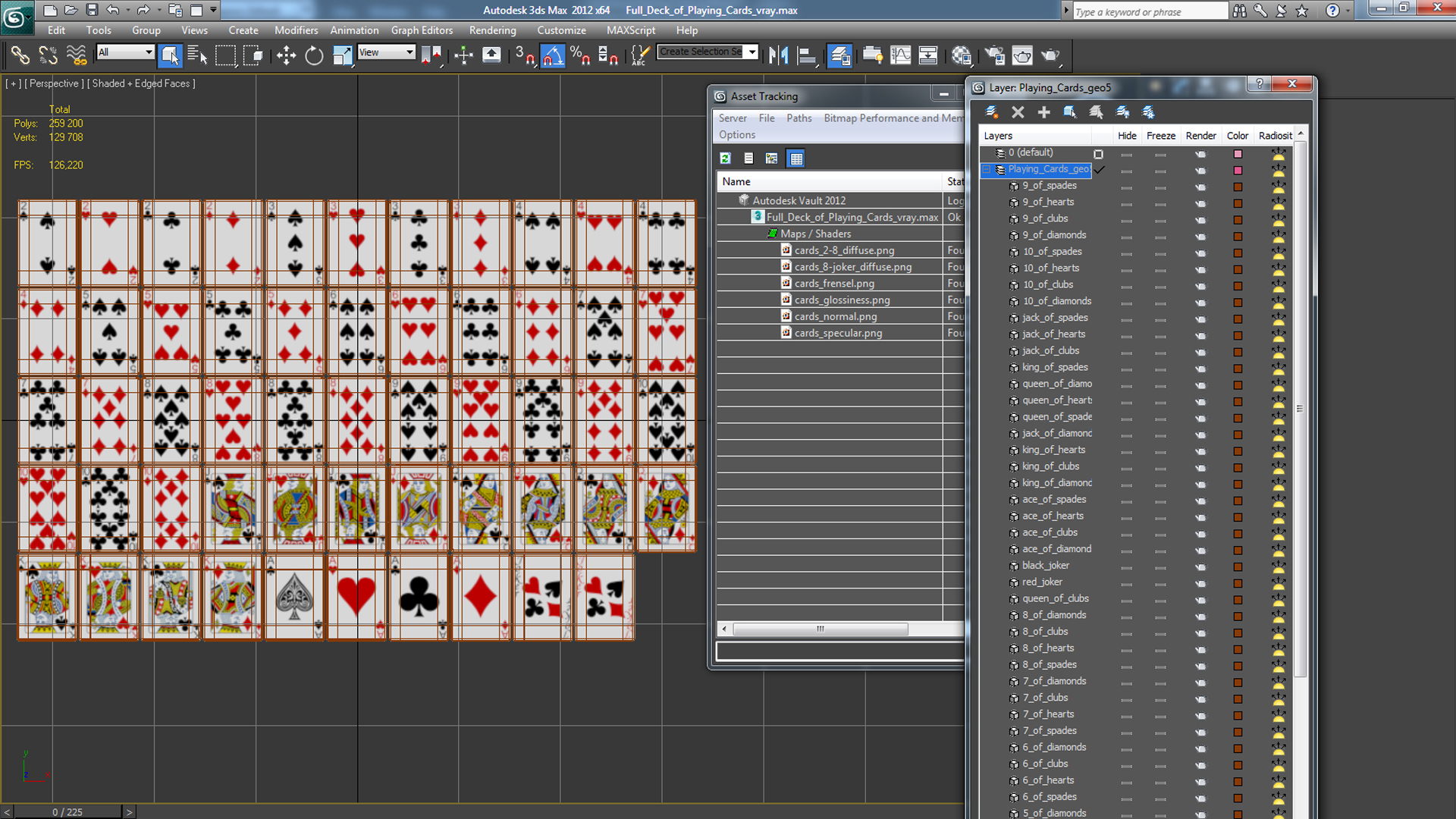The image size is (1456, 819).
Task: Collapse the Playing_Cards_geo5 layer tree
Action: [x=987, y=170]
